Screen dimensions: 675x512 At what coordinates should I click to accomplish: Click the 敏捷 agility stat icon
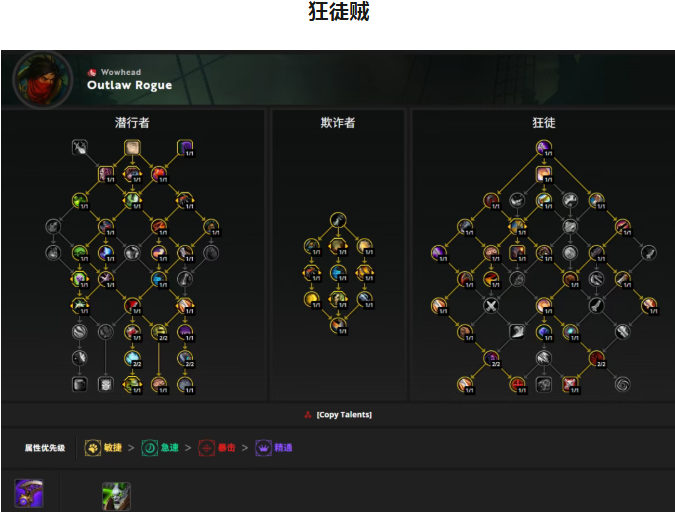[93, 448]
